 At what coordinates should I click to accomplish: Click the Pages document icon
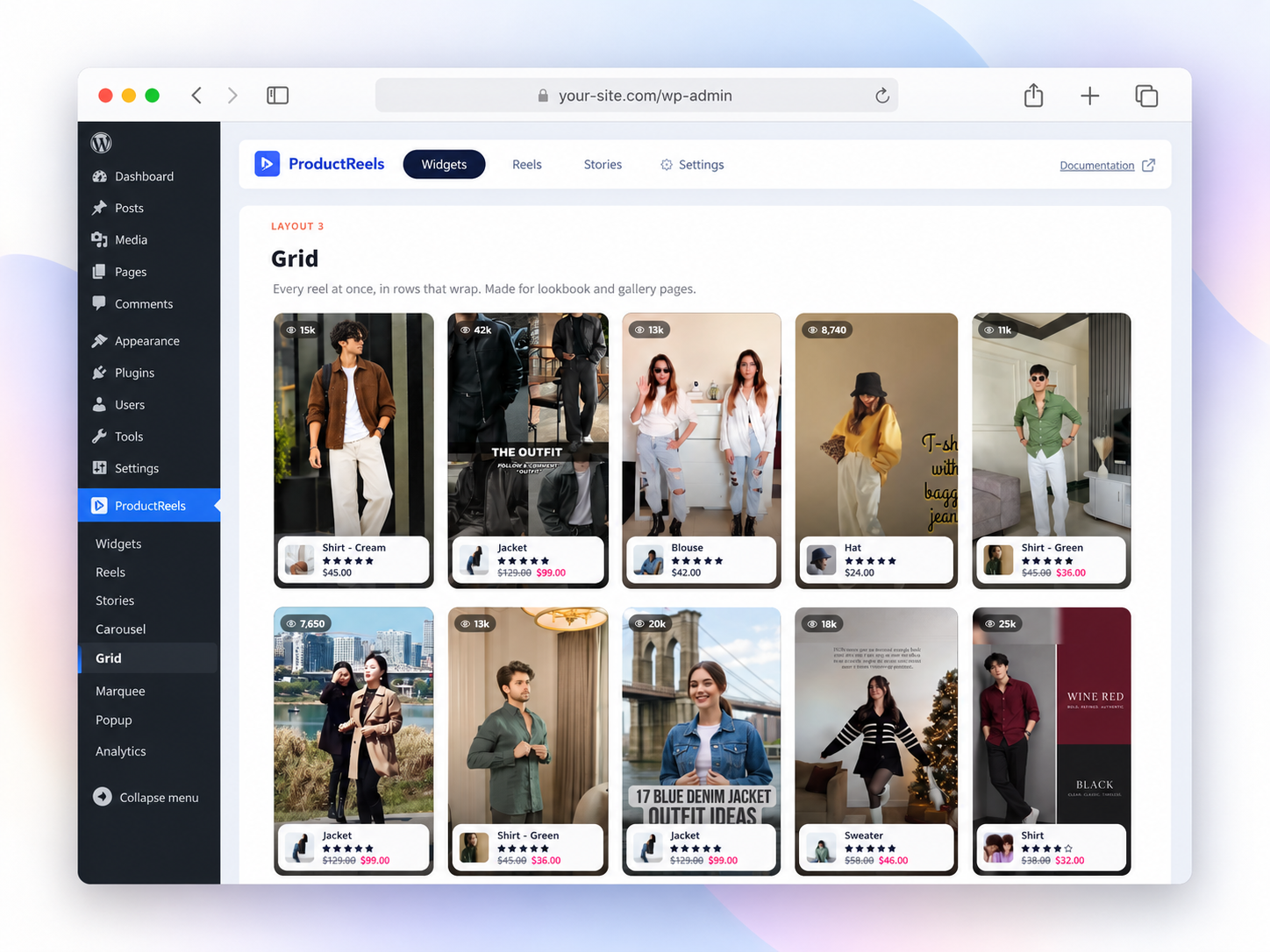coord(100,272)
